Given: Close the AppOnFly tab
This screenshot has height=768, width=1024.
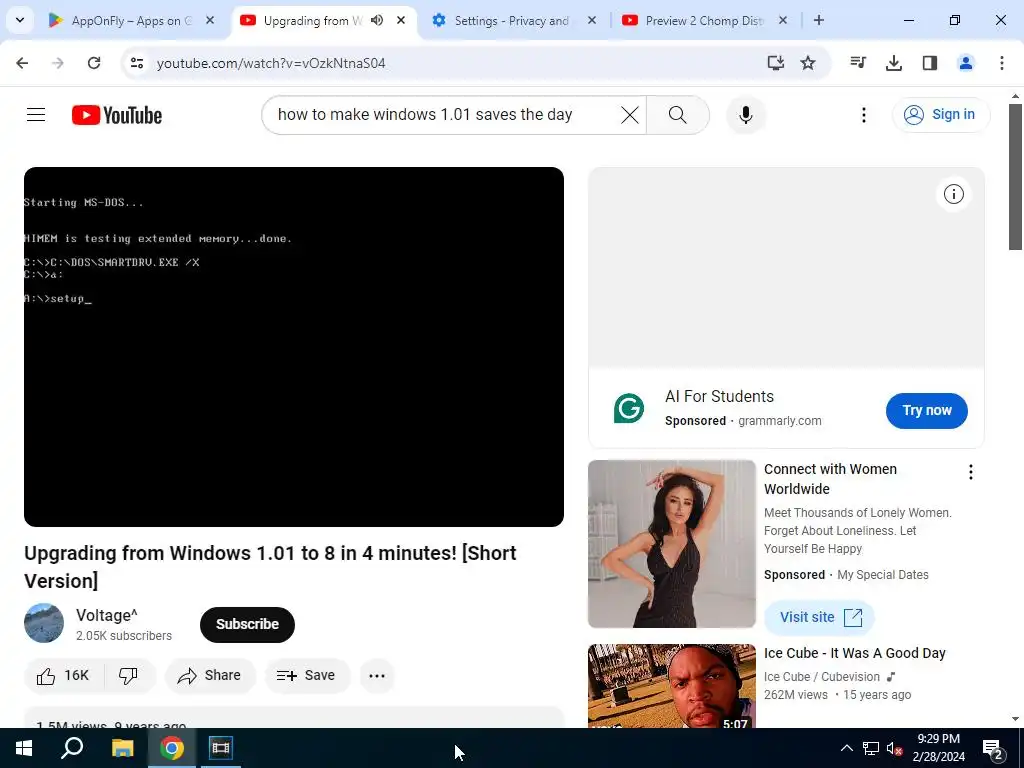Looking at the screenshot, I should click(x=210, y=21).
